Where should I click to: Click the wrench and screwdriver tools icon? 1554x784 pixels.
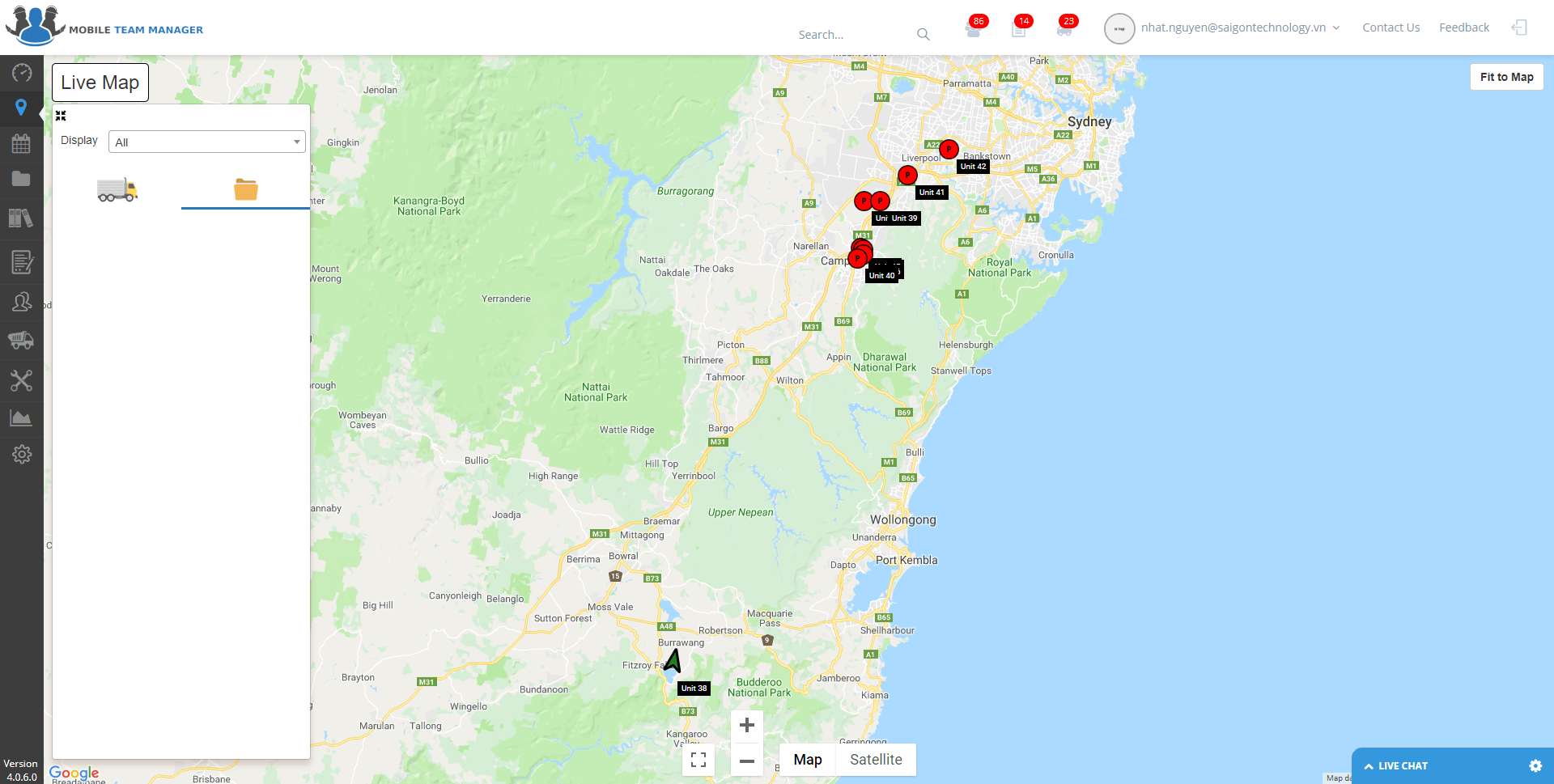22,380
